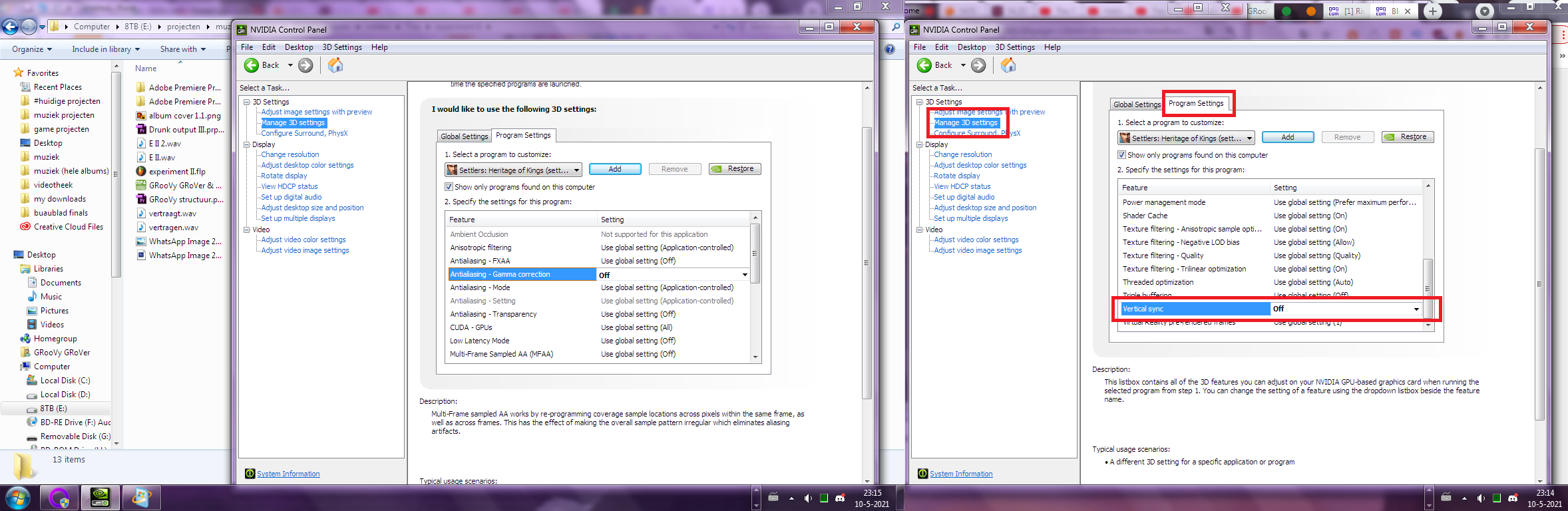Image resolution: width=1568 pixels, height=511 pixels.
Task: Click Add button in right NVIDIA window
Action: pyautogui.click(x=1288, y=137)
